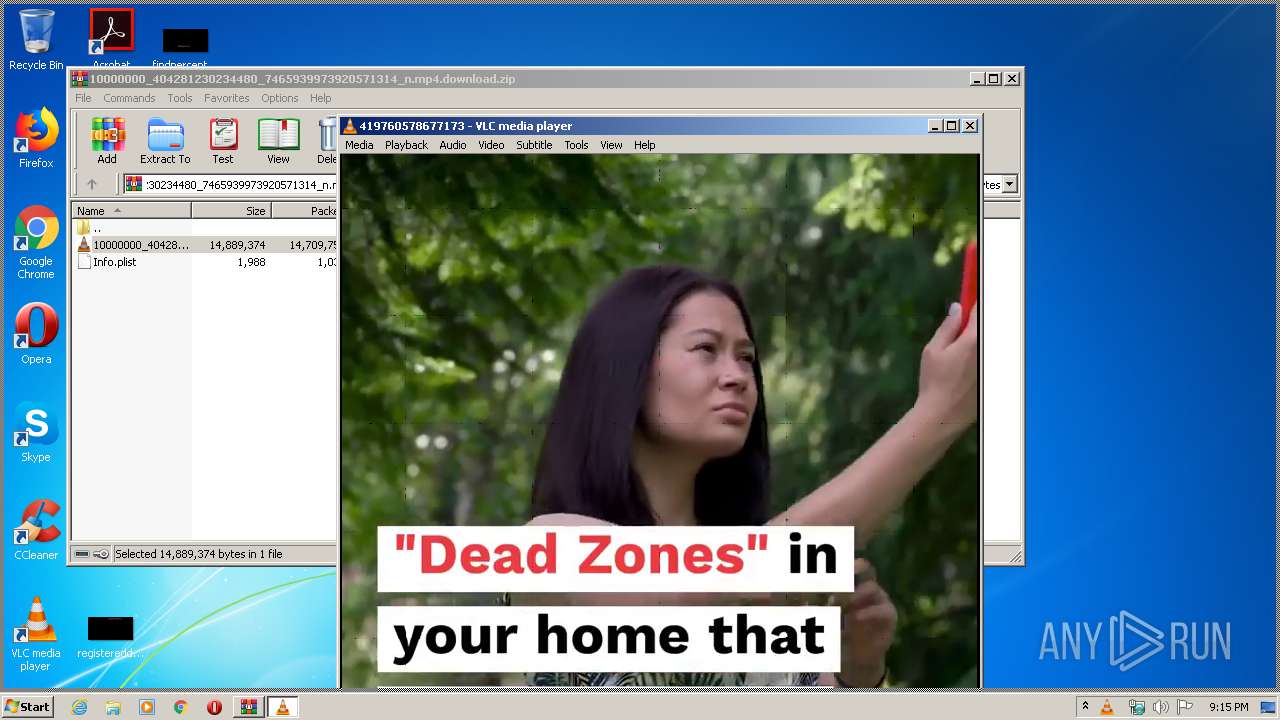Open VLC Help menu

(645, 145)
